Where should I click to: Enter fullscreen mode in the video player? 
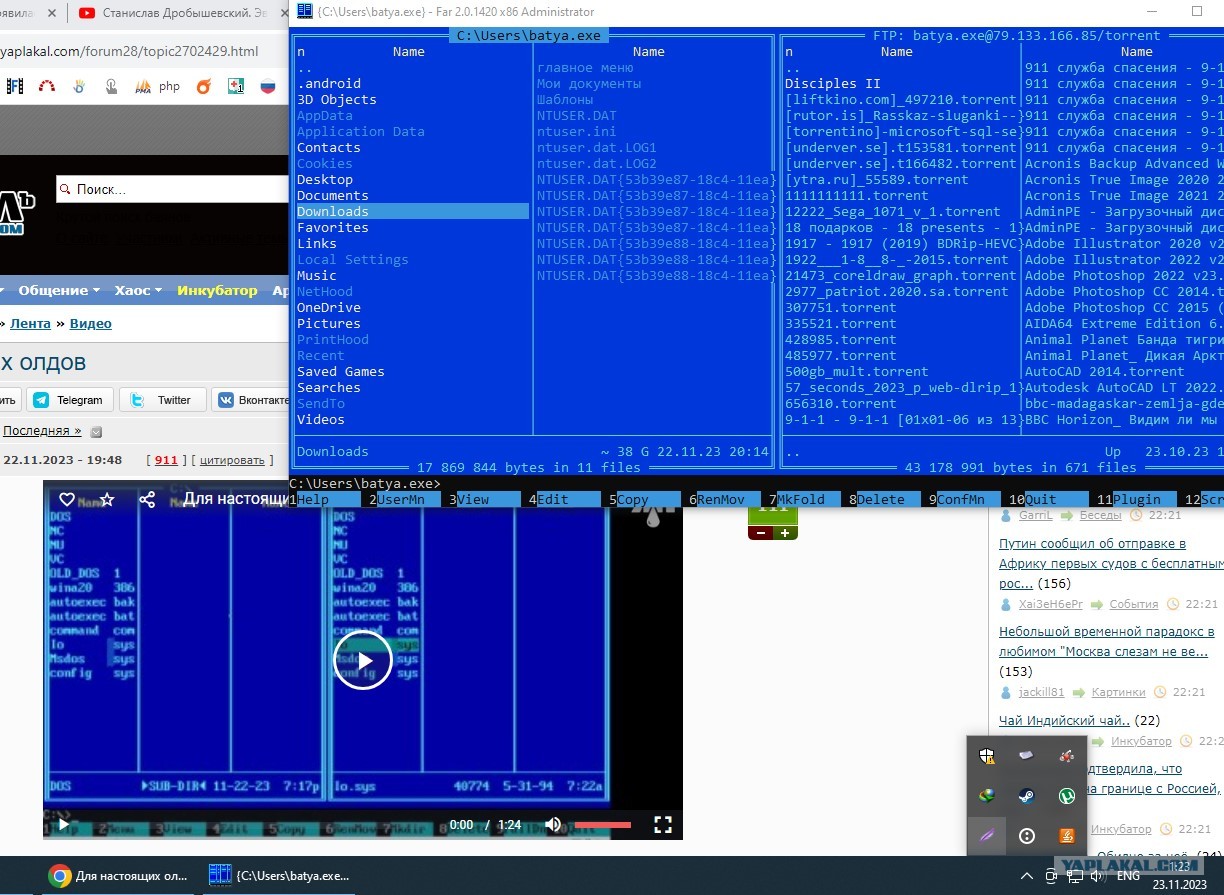coord(662,825)
